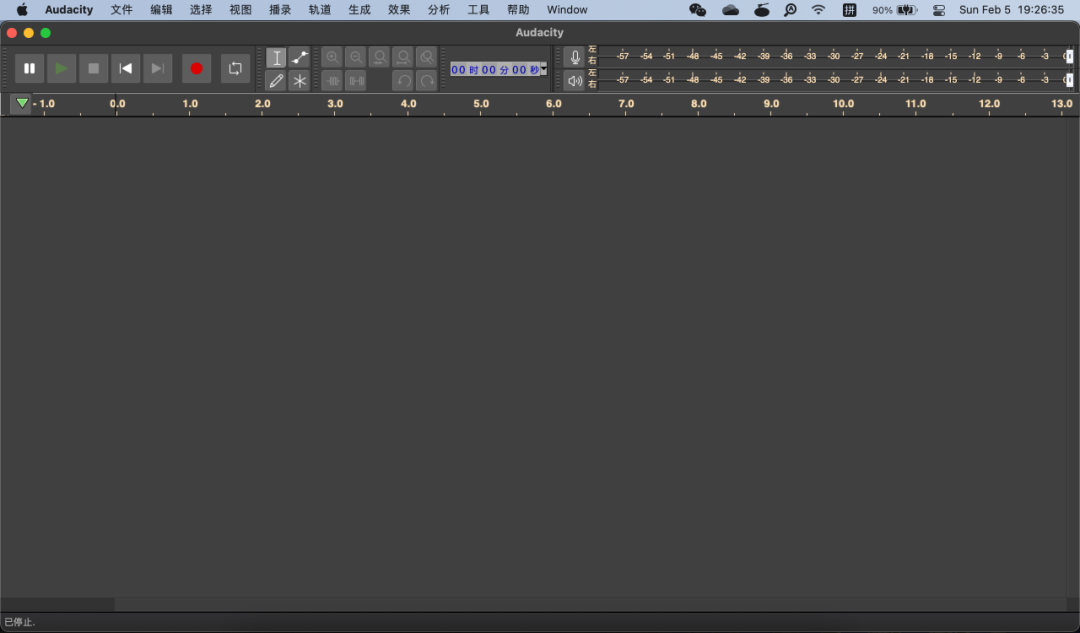This screenshot has width=1080, height=633.
Task: Open the 选择 menu
Action: click(x=200, y=10)
